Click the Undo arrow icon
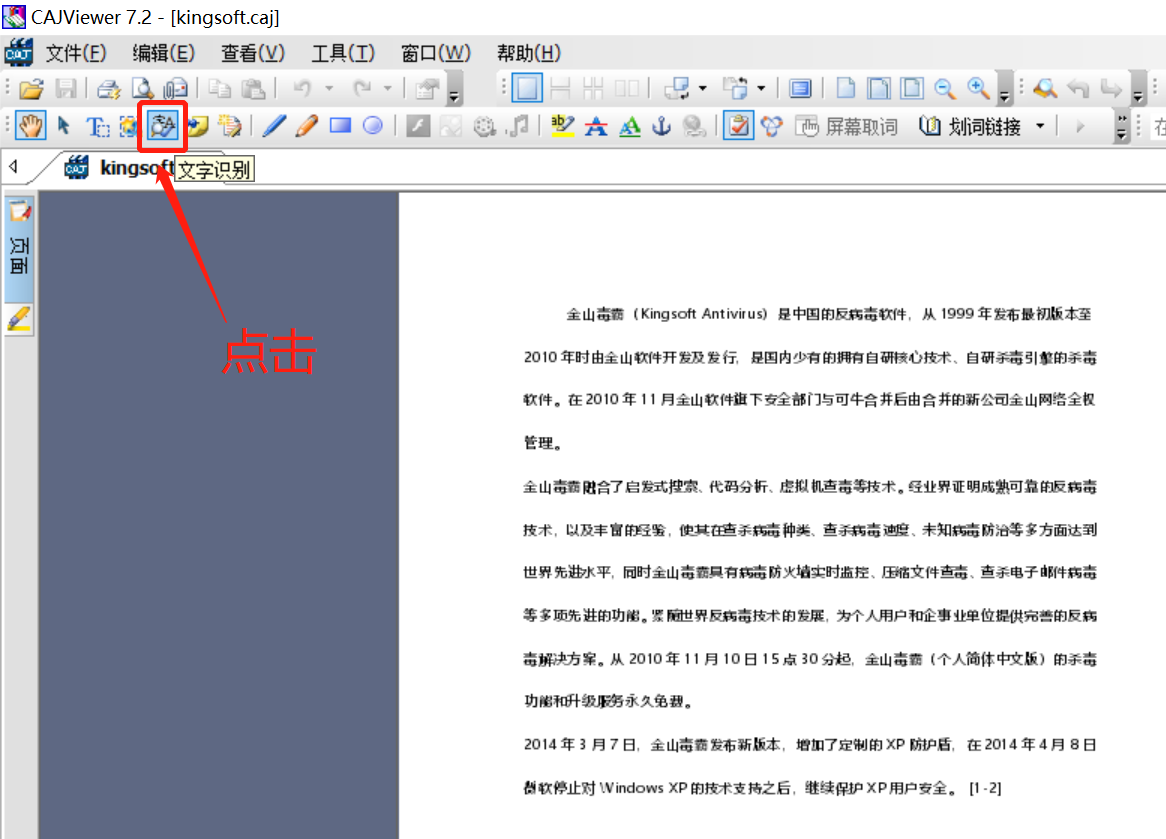1166x839 pixels. point(302,89)
